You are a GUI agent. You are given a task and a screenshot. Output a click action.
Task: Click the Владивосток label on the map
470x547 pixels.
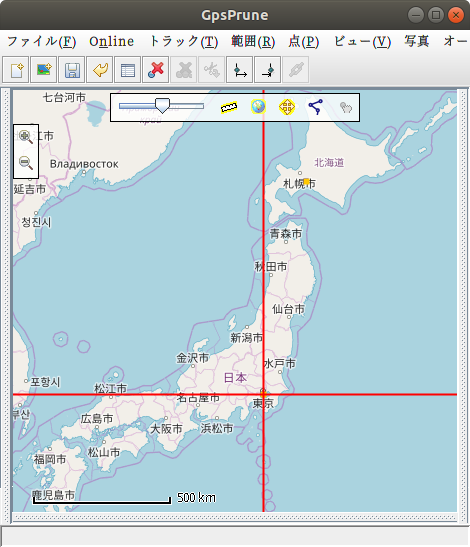click(x=84, y=164)
